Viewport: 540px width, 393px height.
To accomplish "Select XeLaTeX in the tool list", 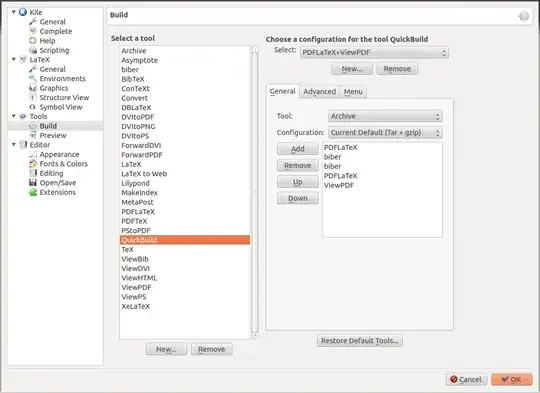I will tap(185, 306).
